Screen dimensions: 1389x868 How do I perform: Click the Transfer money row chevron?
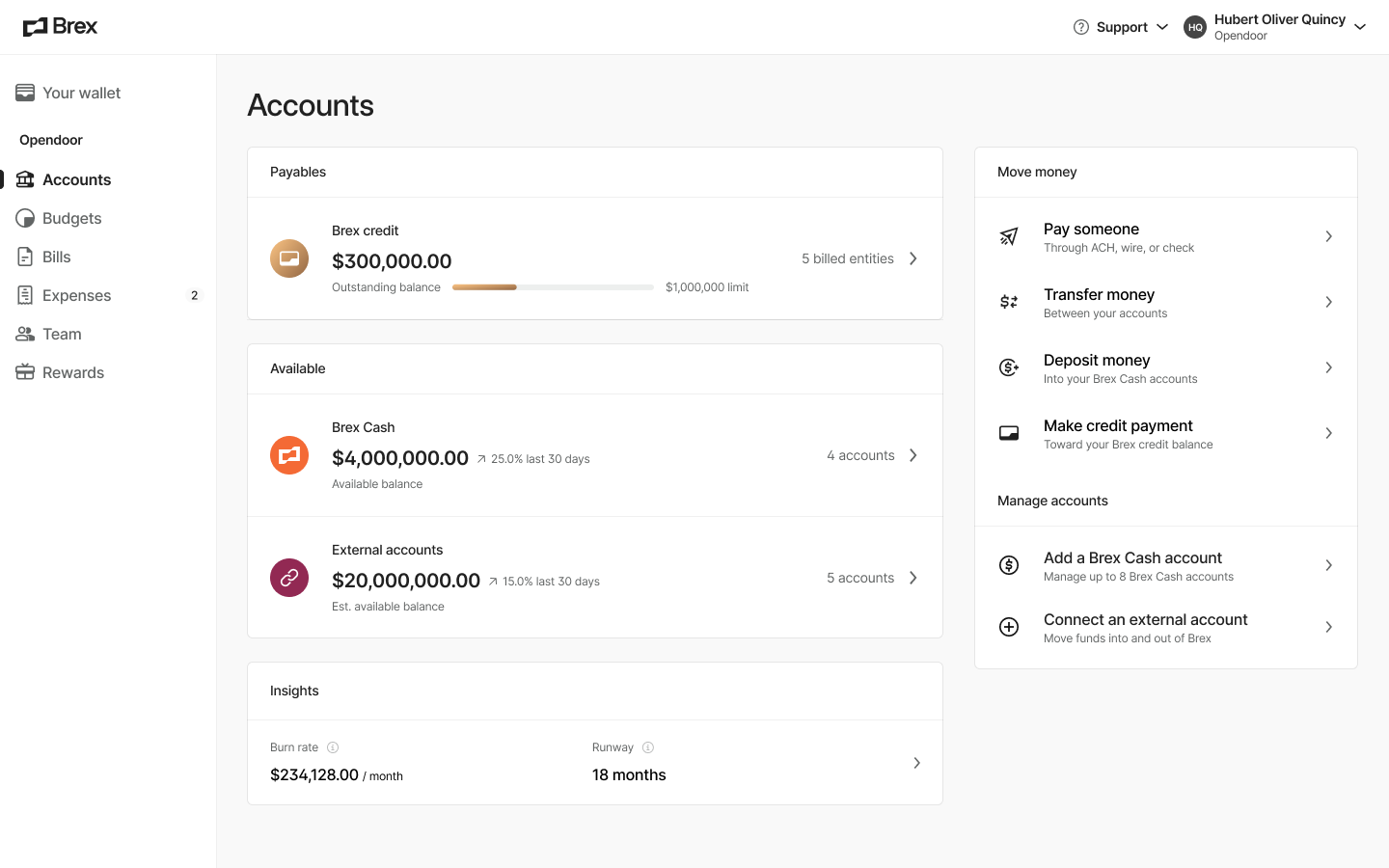coord(1328,302)
